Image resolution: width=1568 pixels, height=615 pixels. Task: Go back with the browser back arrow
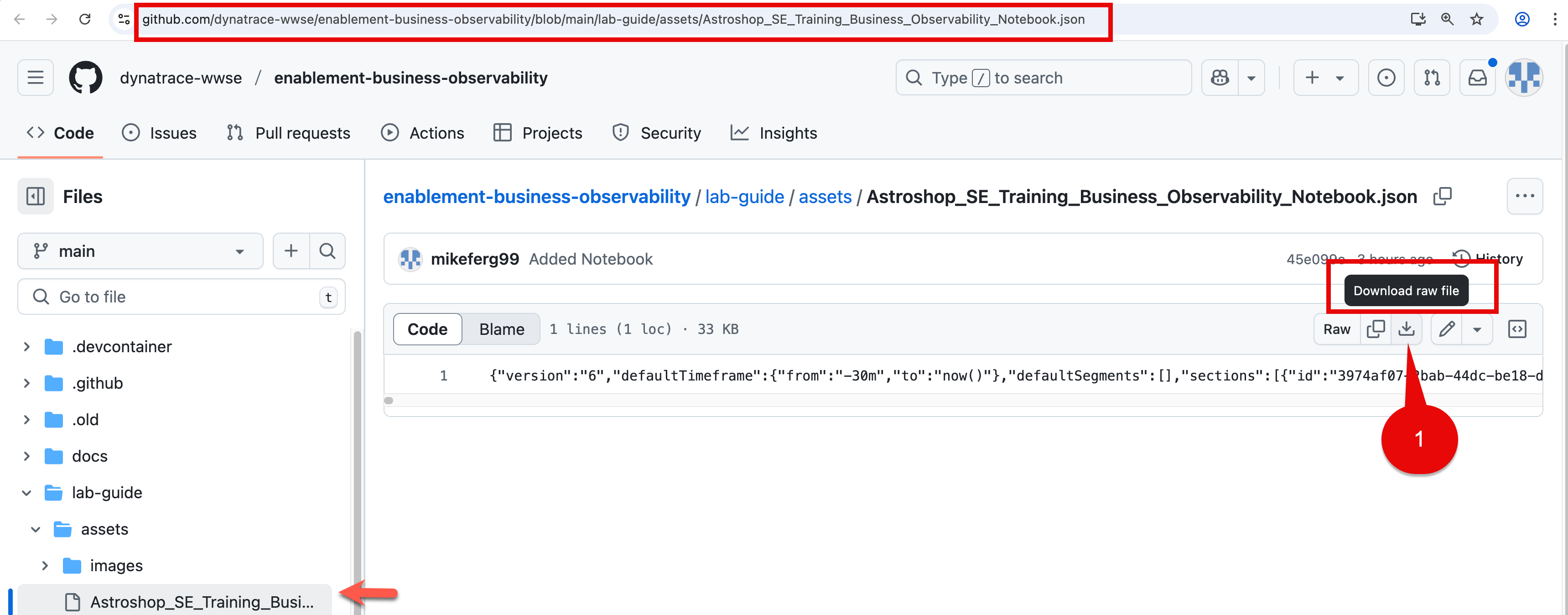tap(20, 20)
